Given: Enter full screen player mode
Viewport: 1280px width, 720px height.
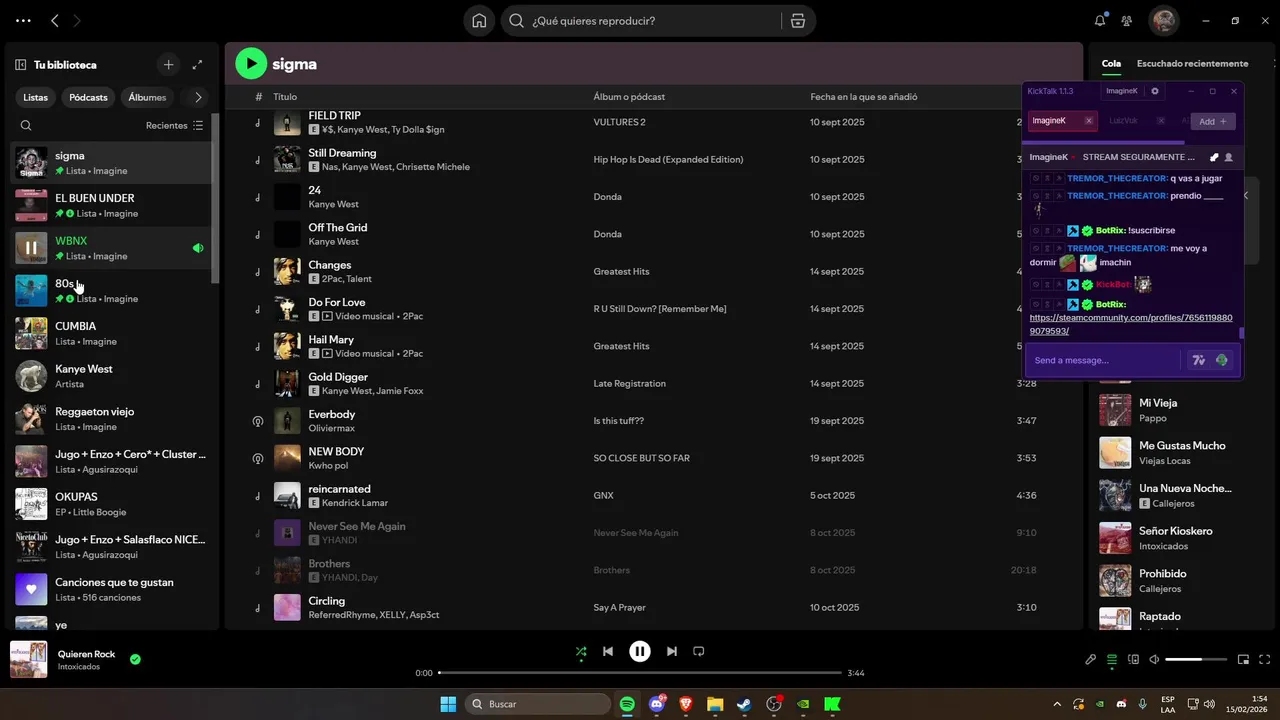Looking at the screenshot, I should point(1265,660).
